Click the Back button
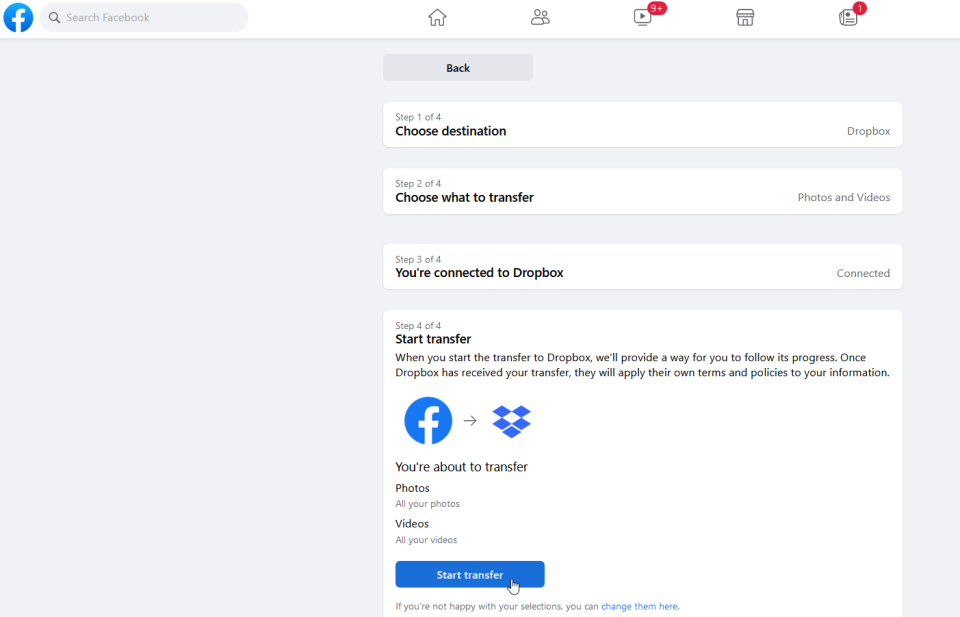 [x=458, y=68]
